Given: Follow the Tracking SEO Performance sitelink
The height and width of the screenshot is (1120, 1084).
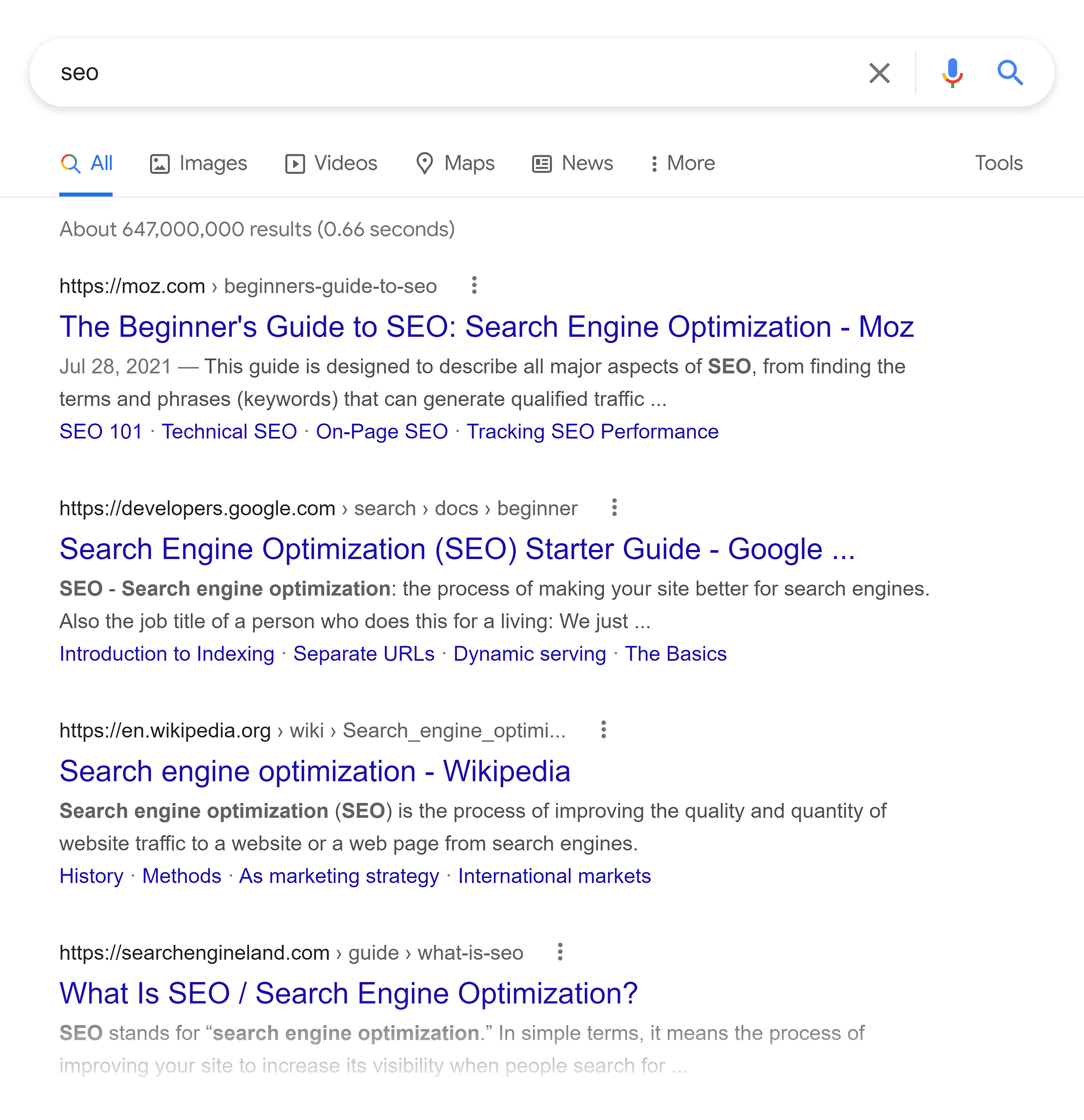Looking at the screenshot, I should tap(592, 432).
